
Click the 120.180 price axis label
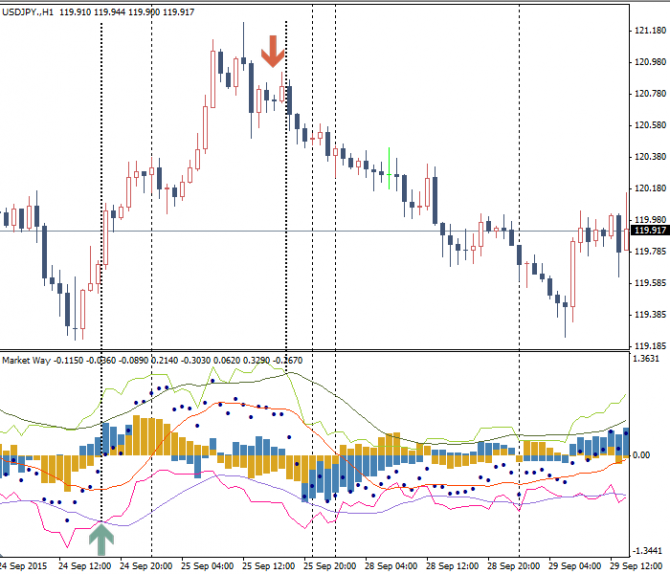click(x=650, y=188)
